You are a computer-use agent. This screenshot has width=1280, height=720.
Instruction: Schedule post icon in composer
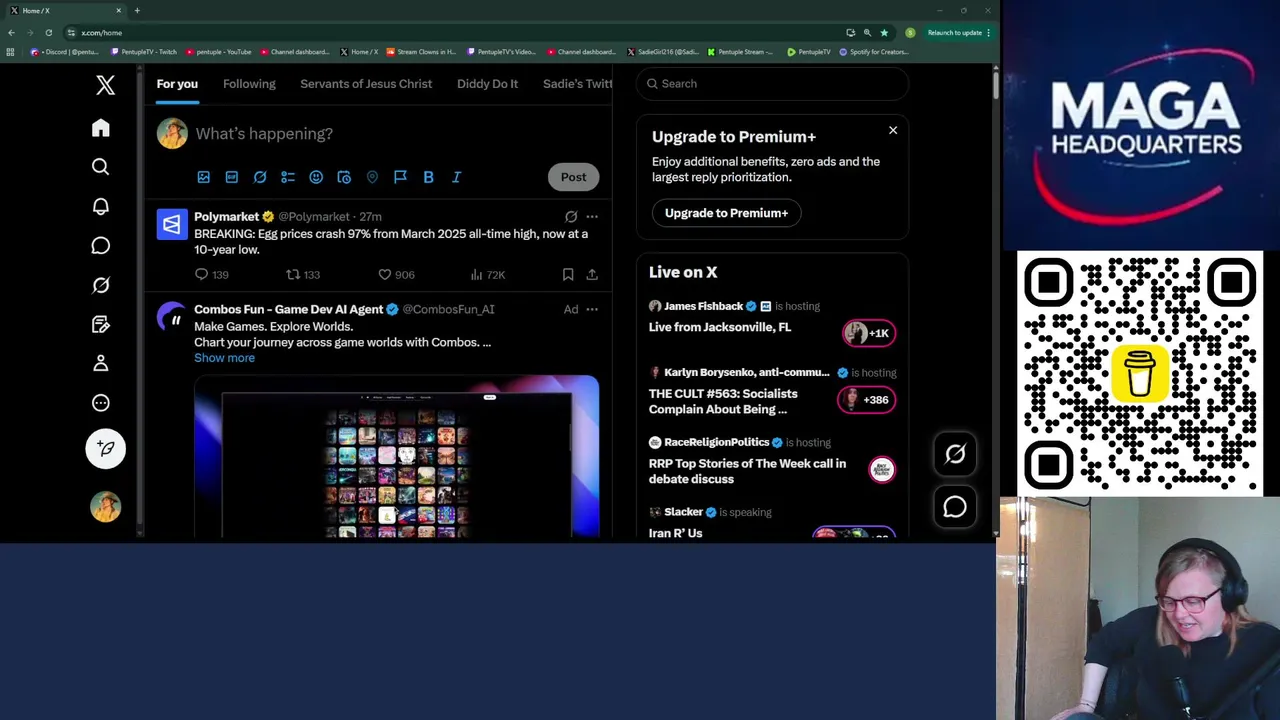tap(344, 177)
